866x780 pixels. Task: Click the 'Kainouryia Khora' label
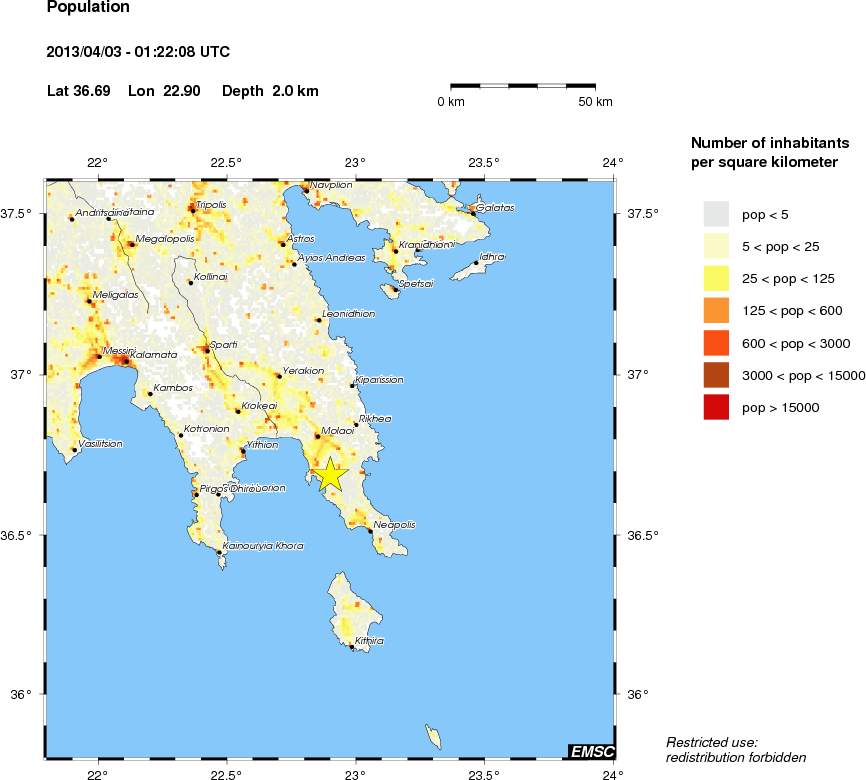(x=263, y=546)
